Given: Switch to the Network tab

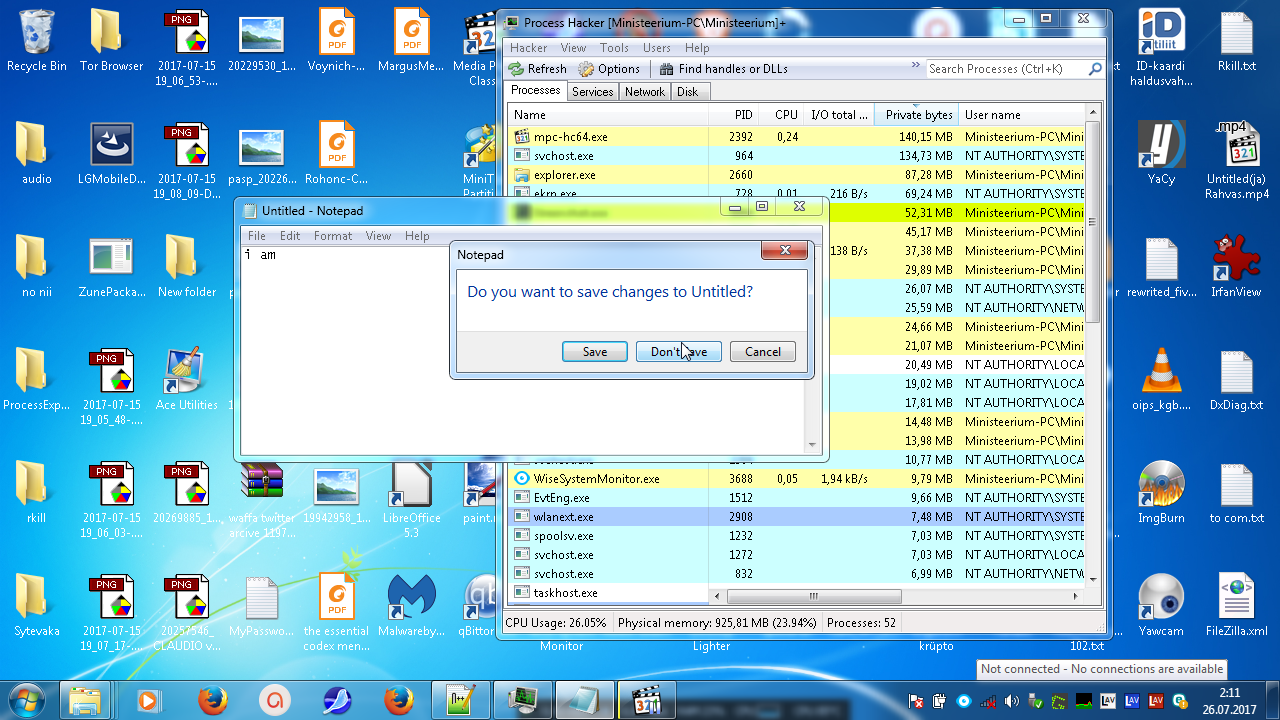Looking at the screenshot, I should point(645,92).
